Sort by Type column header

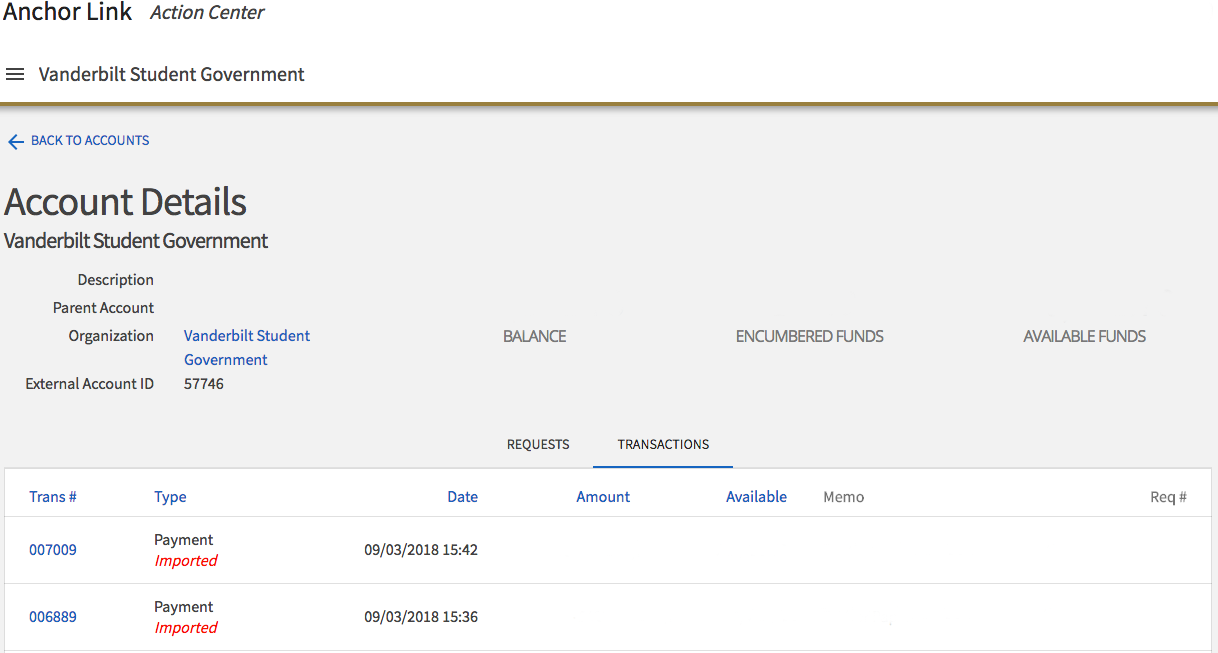coord(170,497)
